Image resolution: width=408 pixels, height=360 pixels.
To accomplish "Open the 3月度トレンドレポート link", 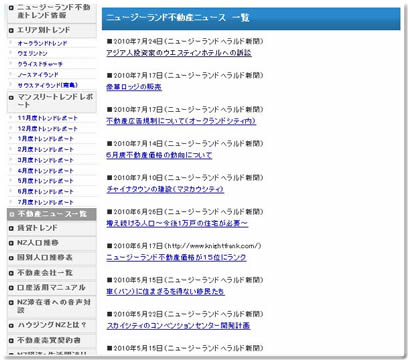I will [x=46, y=160].
